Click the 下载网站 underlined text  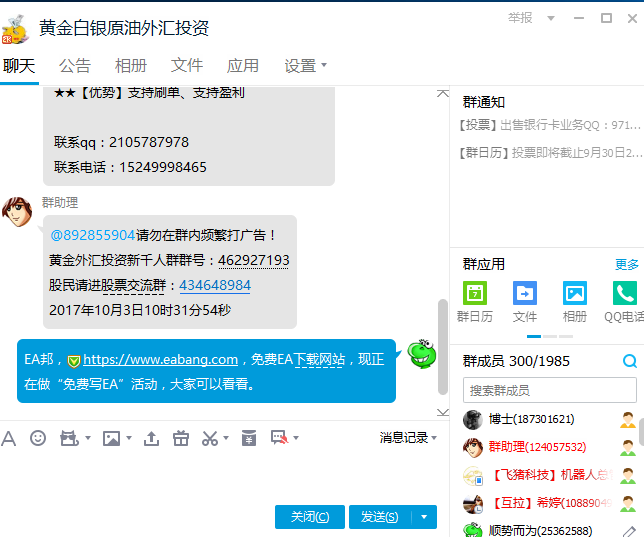[x=319, y=360]
